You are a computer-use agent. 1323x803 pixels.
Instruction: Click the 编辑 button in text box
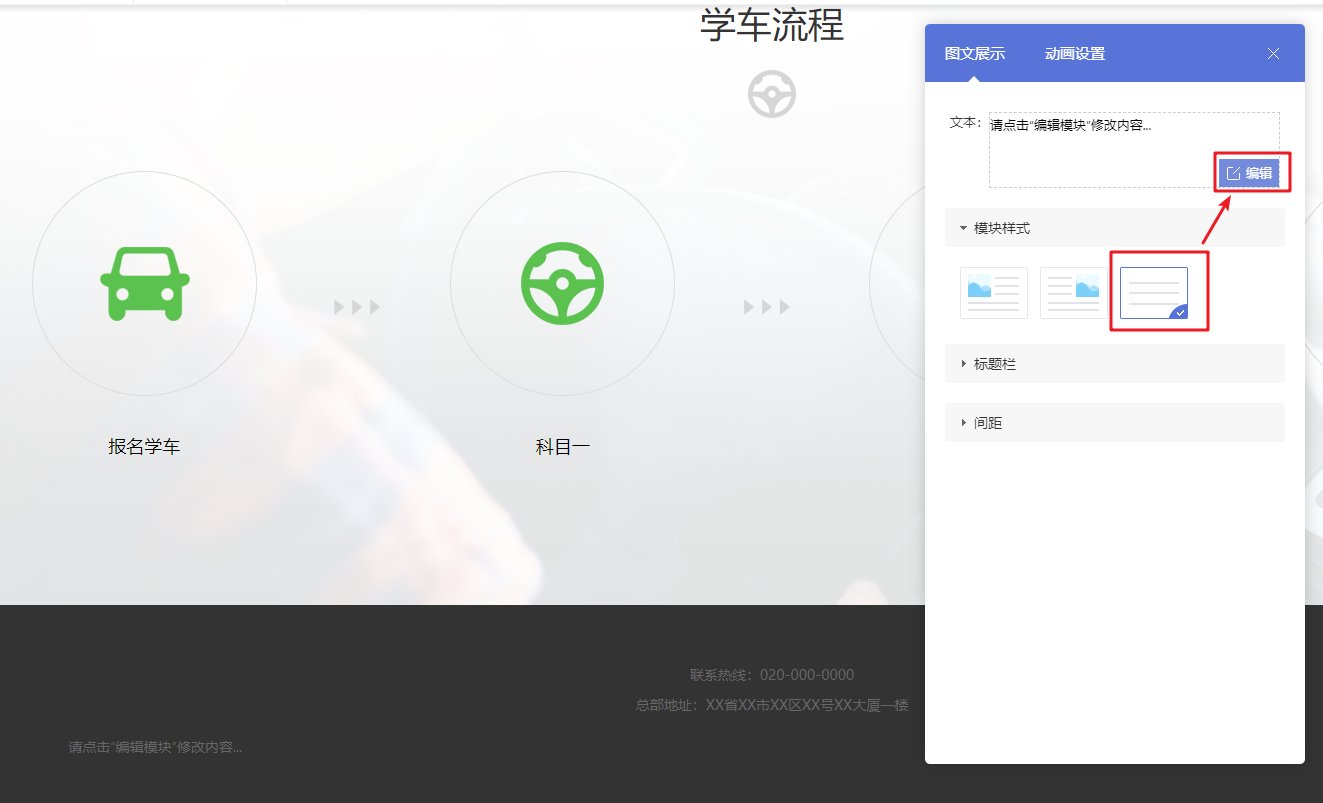1249,173
